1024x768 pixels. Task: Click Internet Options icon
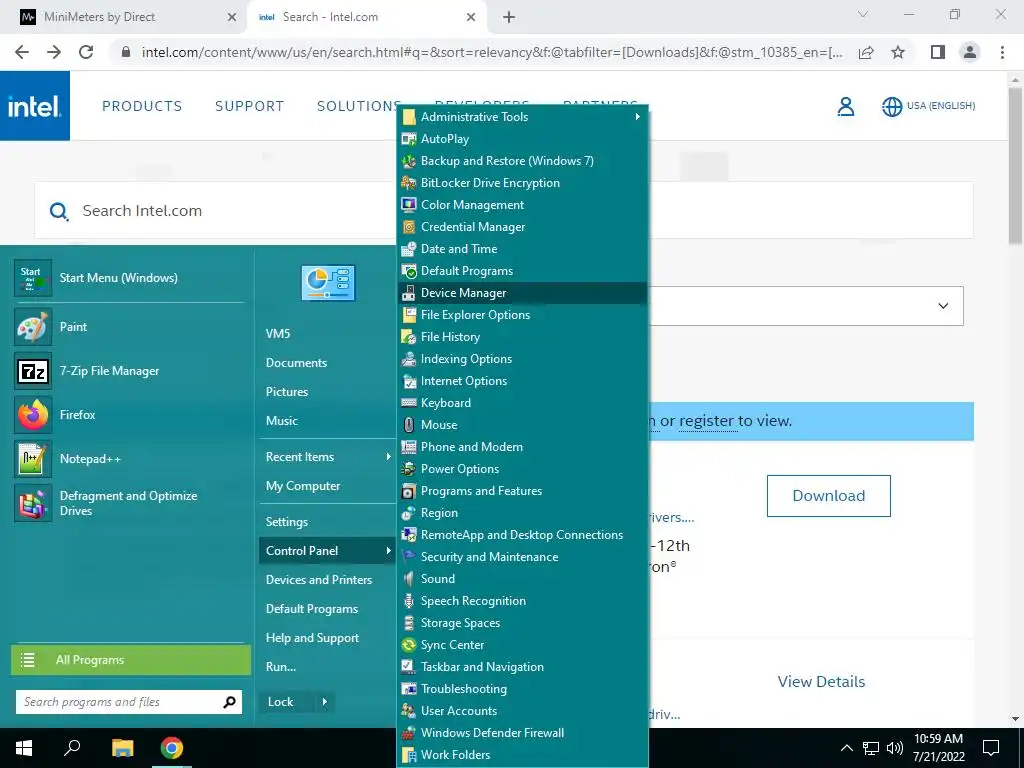click(409, 381)
